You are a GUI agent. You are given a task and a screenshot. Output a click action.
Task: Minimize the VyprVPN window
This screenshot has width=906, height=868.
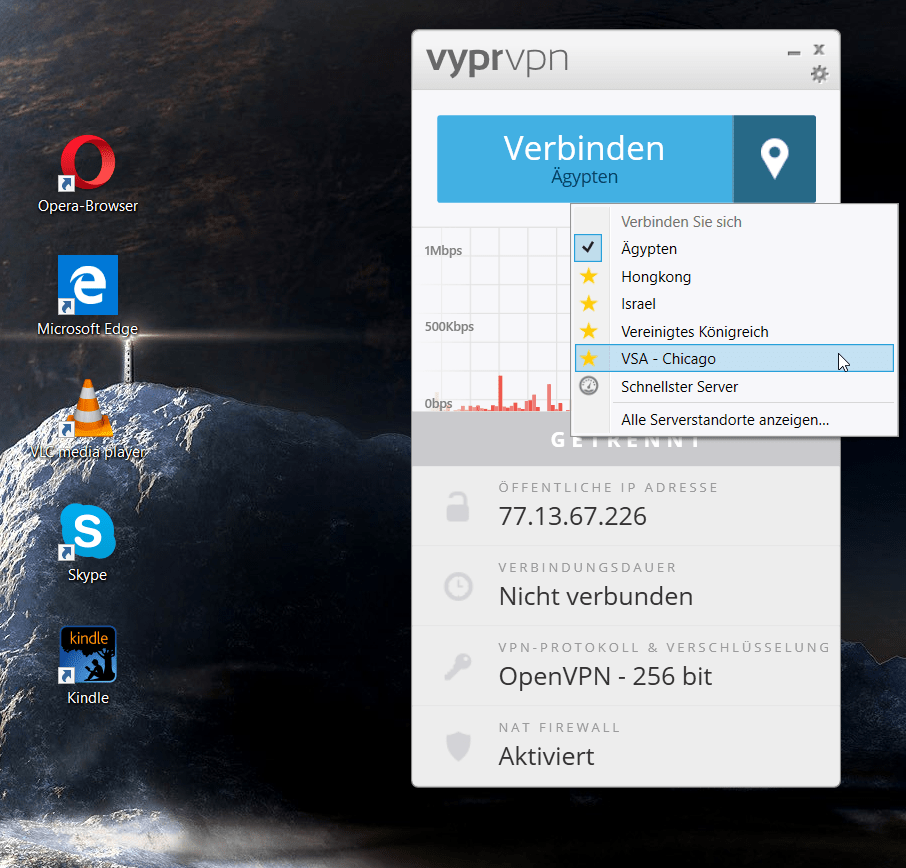click(794, 53)
